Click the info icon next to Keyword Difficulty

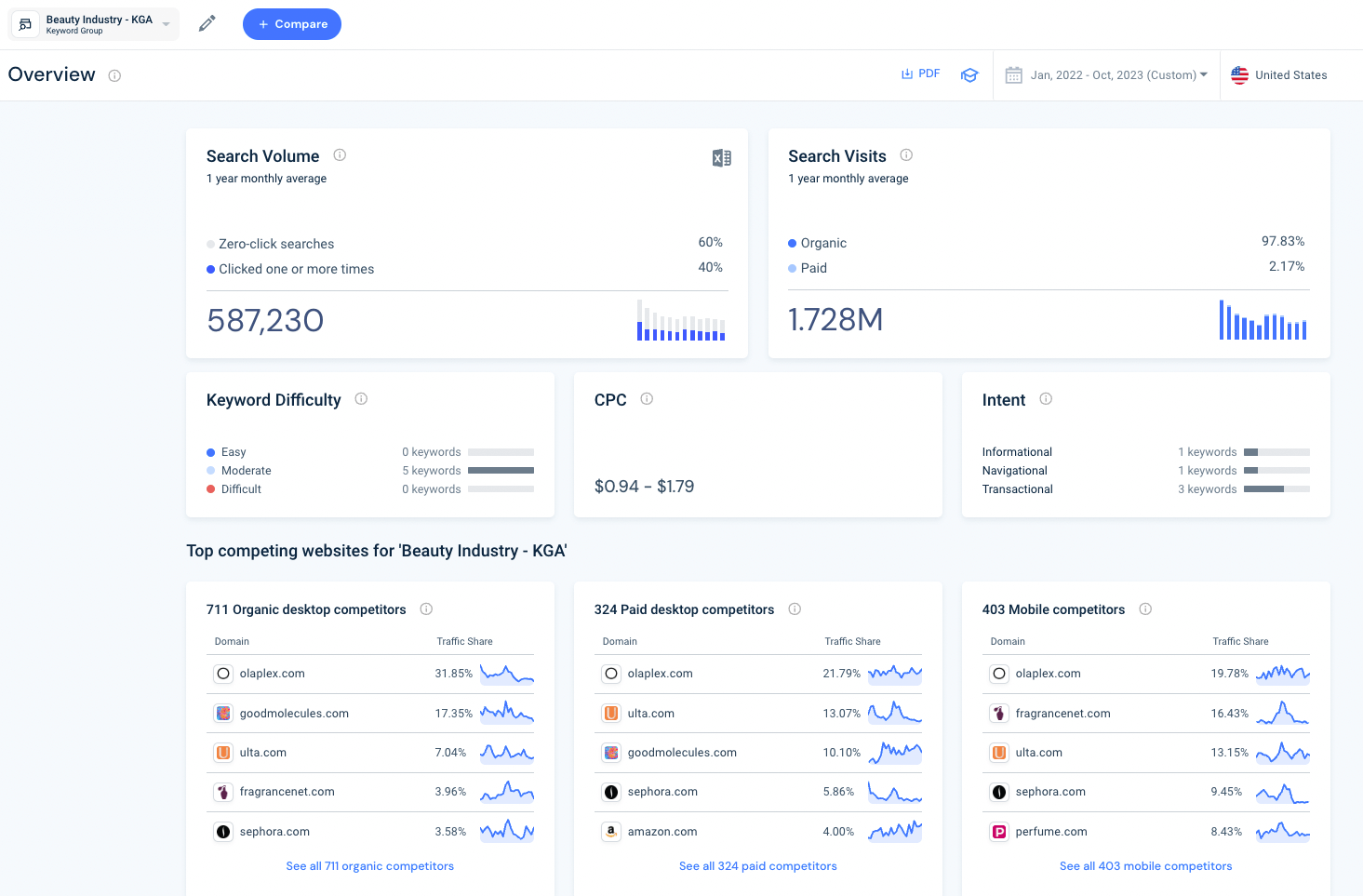[361, 399]
